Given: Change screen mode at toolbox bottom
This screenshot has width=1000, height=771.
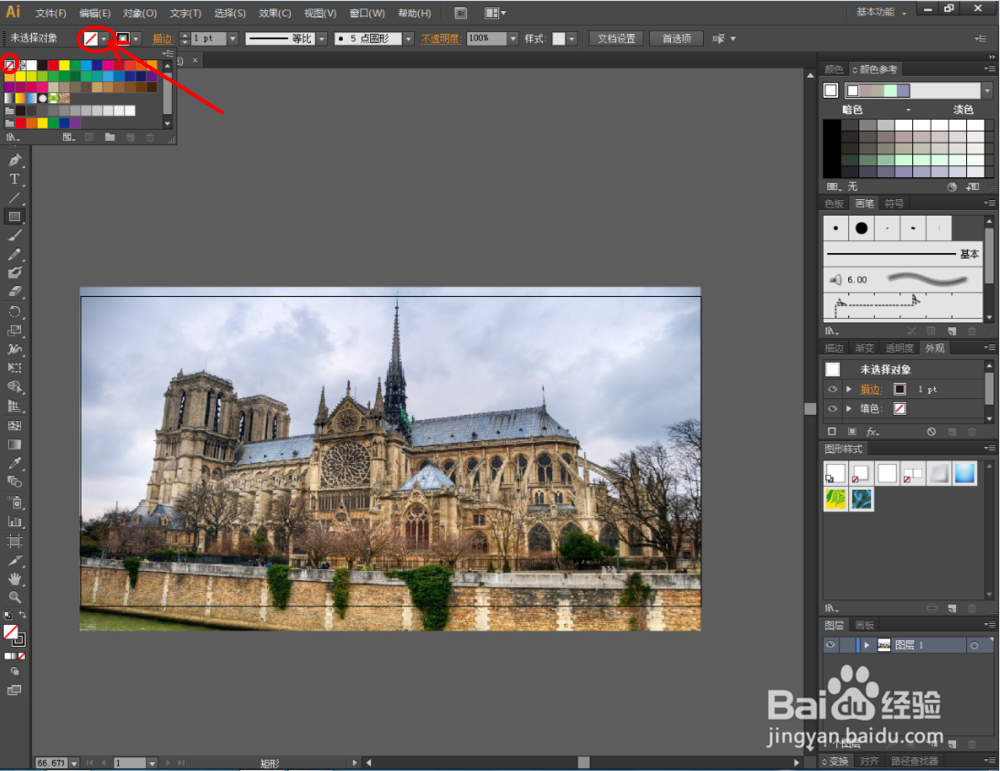Looking at the screenshot, I should click(14, 690).
